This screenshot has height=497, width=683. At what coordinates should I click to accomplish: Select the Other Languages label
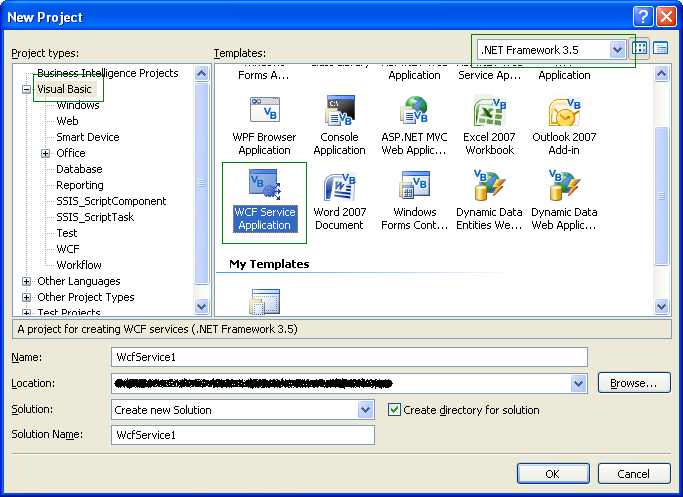pyautogui.click(x=79, y=281)
